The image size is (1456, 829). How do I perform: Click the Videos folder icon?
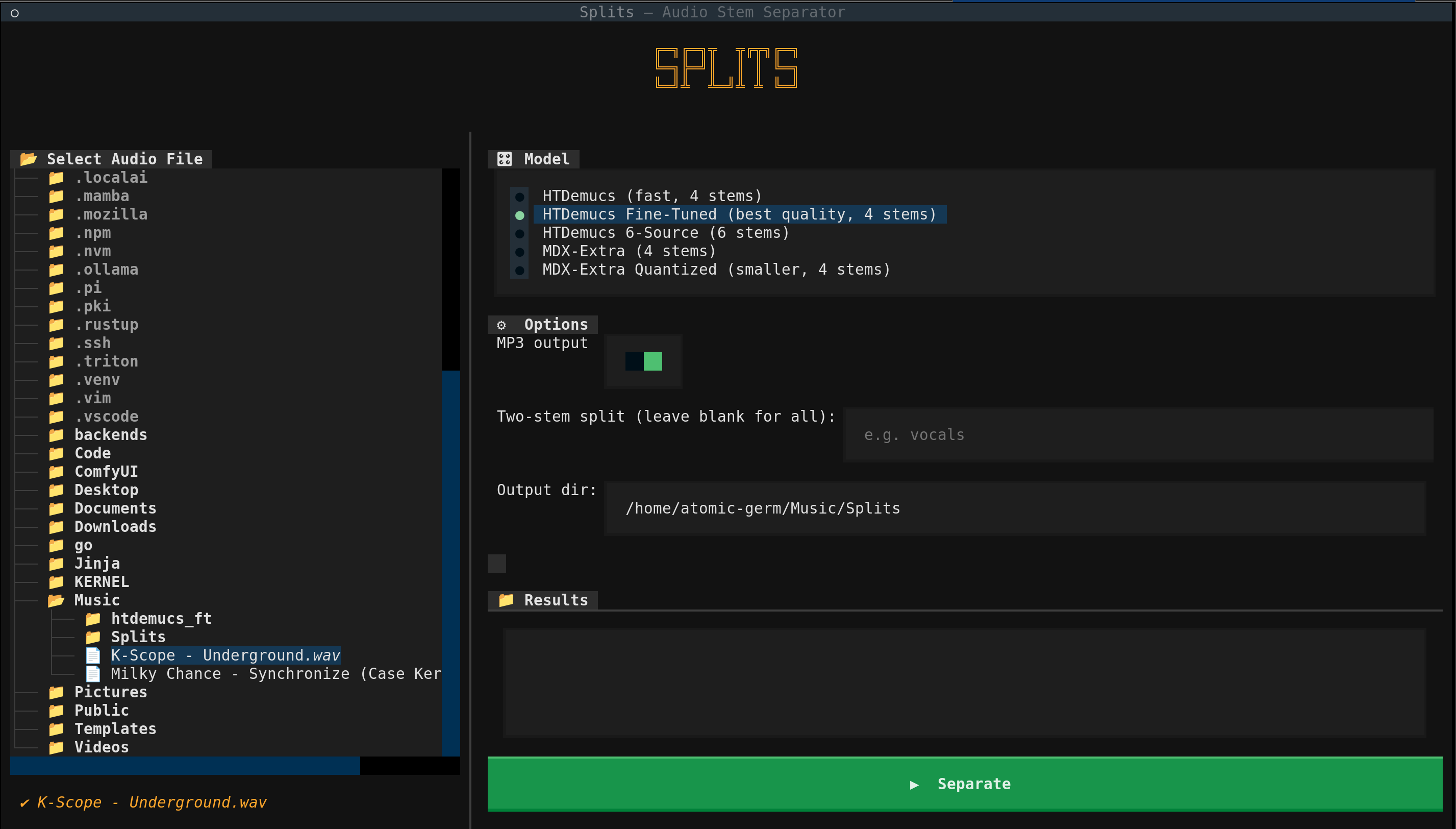click(56, 747)
